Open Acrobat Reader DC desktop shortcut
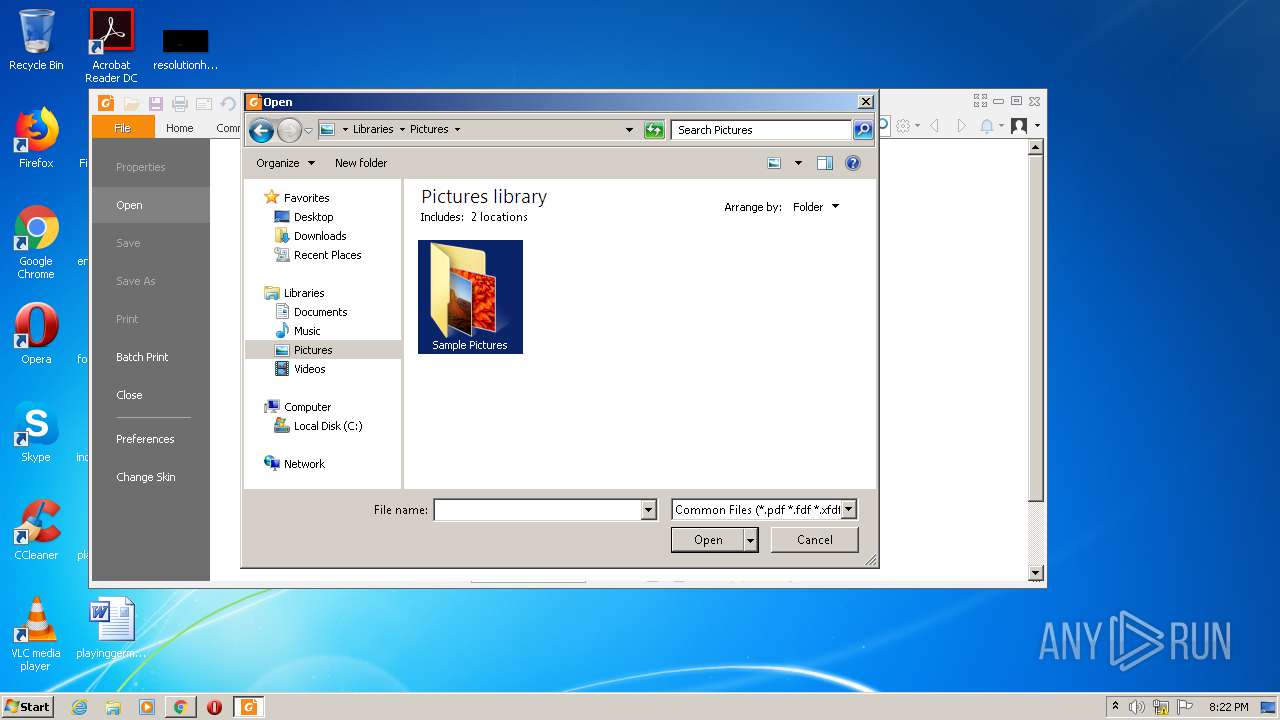 (111, 46)
